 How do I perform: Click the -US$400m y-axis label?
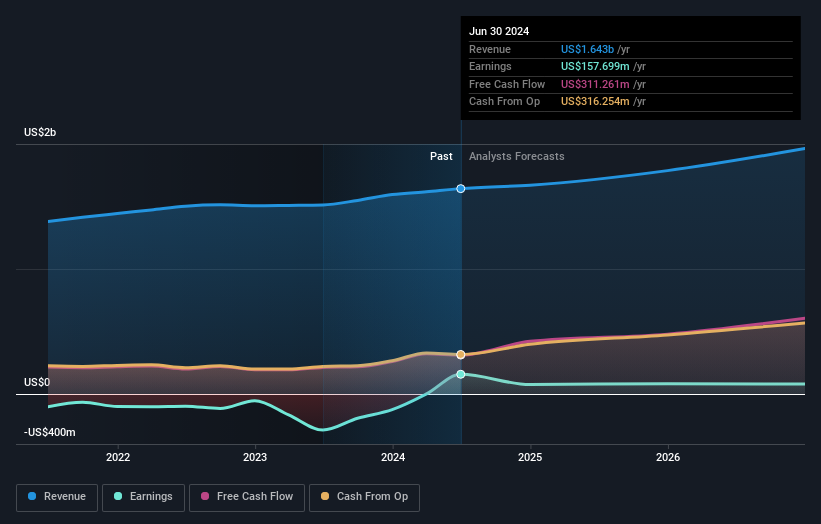pos(49,432)
